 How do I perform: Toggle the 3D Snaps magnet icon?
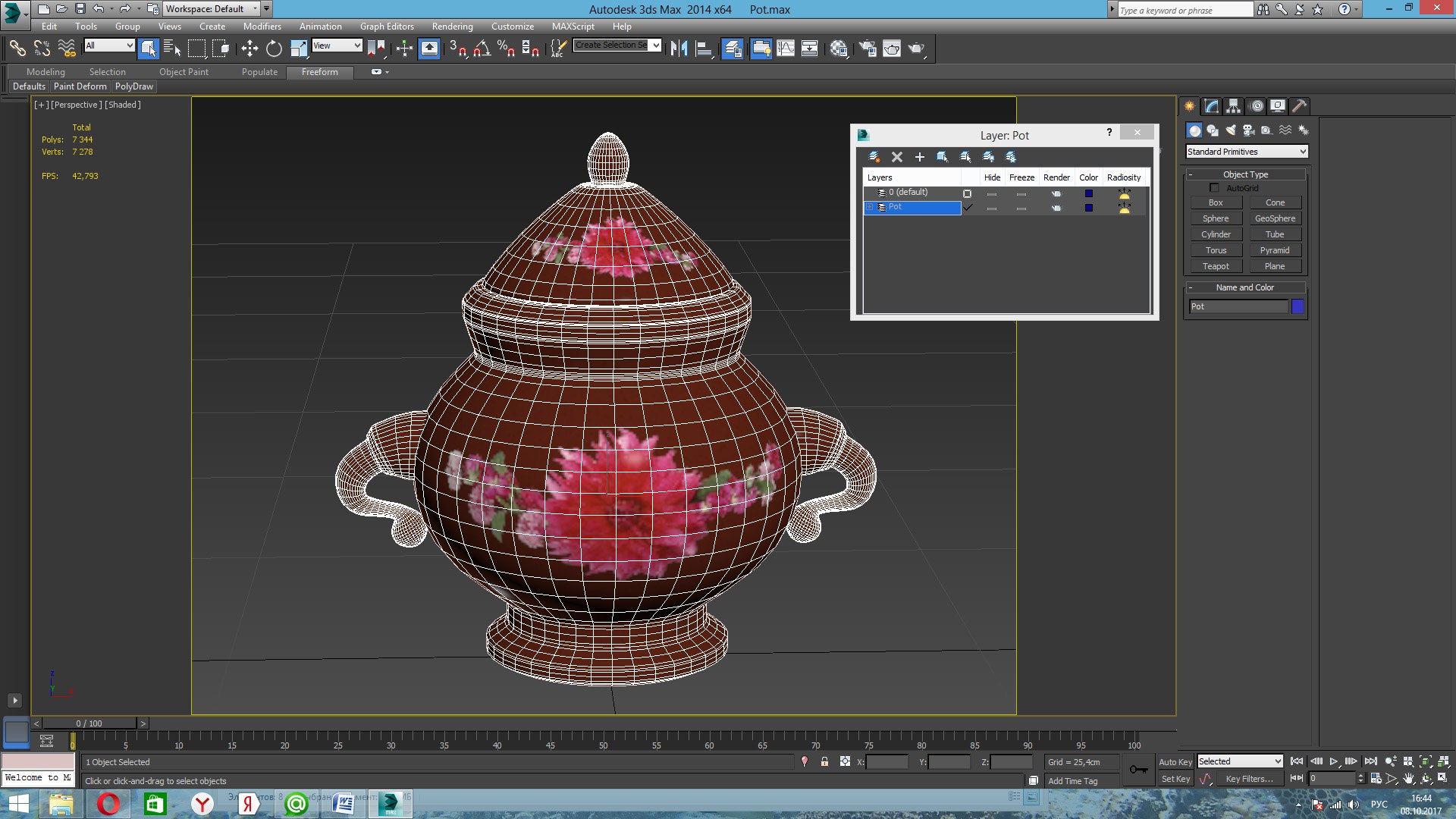(457, 49)
